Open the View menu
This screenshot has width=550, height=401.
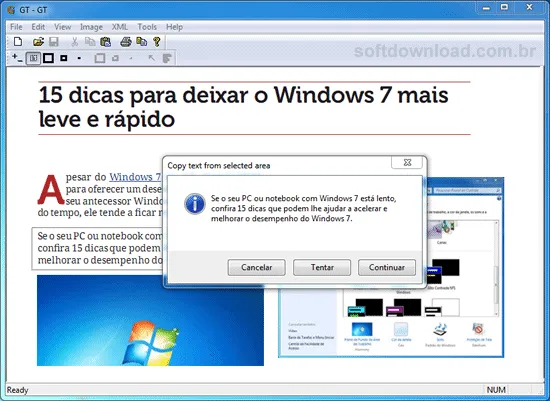pos(62,27)
